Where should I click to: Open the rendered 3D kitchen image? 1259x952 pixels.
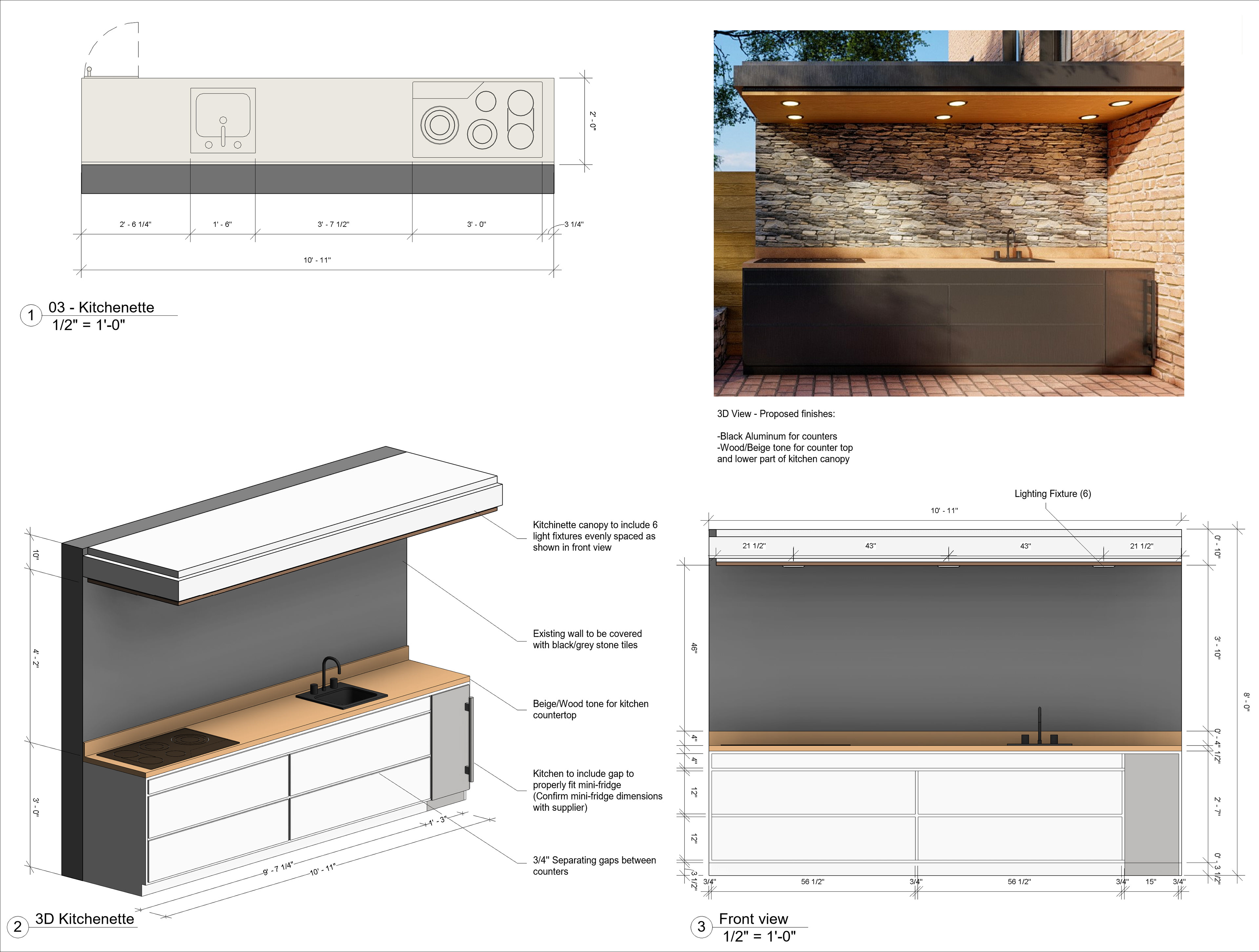948,213
